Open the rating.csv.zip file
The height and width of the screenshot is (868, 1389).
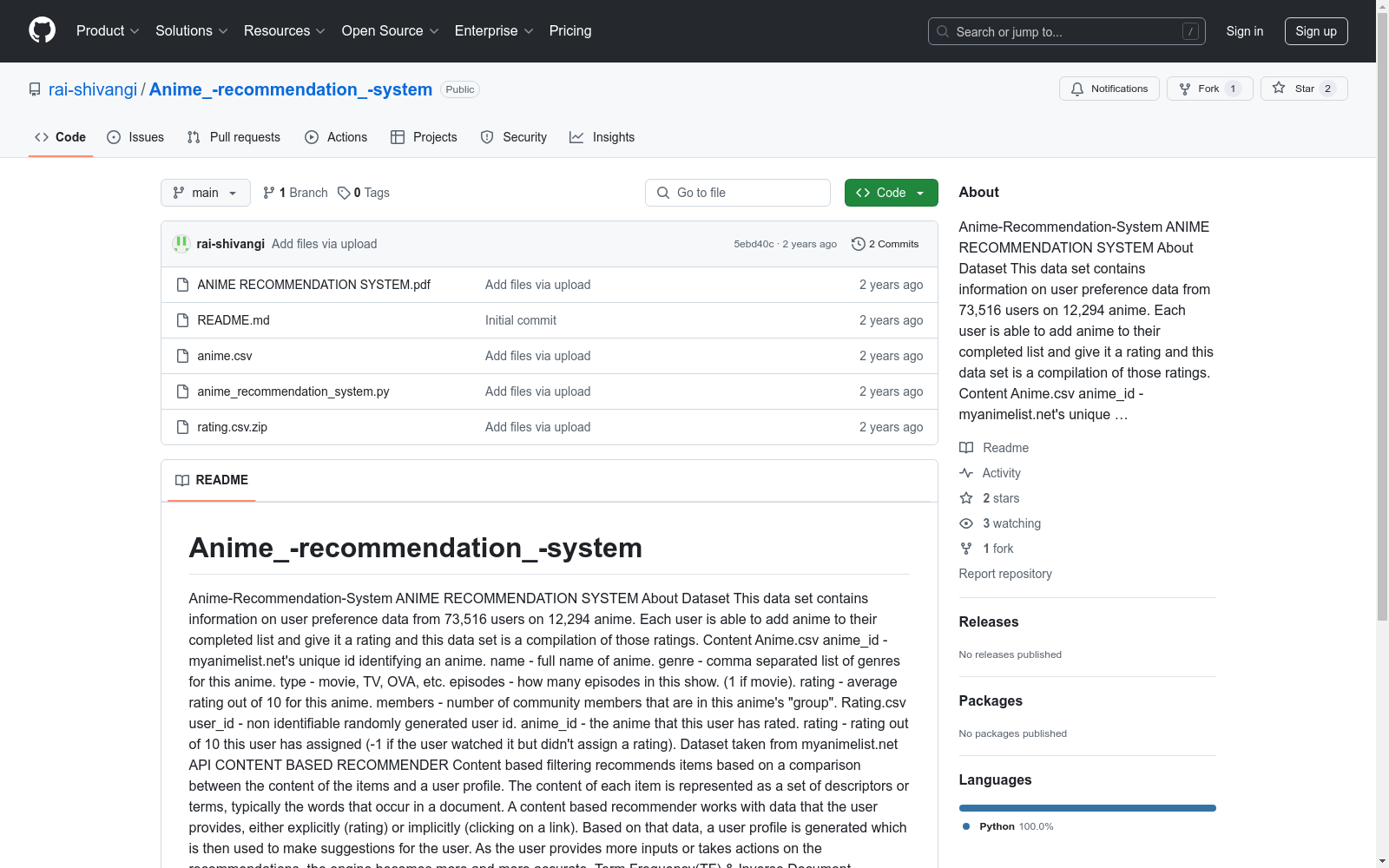pyautogui.click(x=233, y=427)
